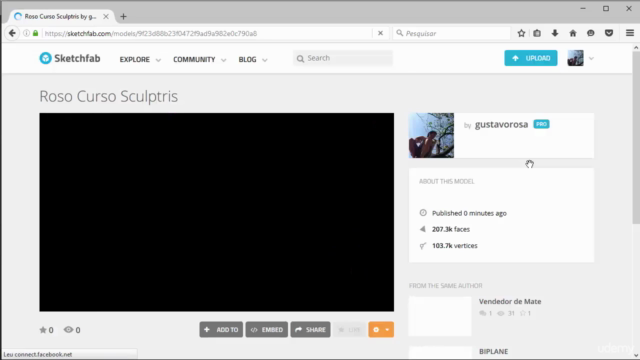640x360 pixels.
Task: Click the author avatar photo thumbnail
Action: 431,136
